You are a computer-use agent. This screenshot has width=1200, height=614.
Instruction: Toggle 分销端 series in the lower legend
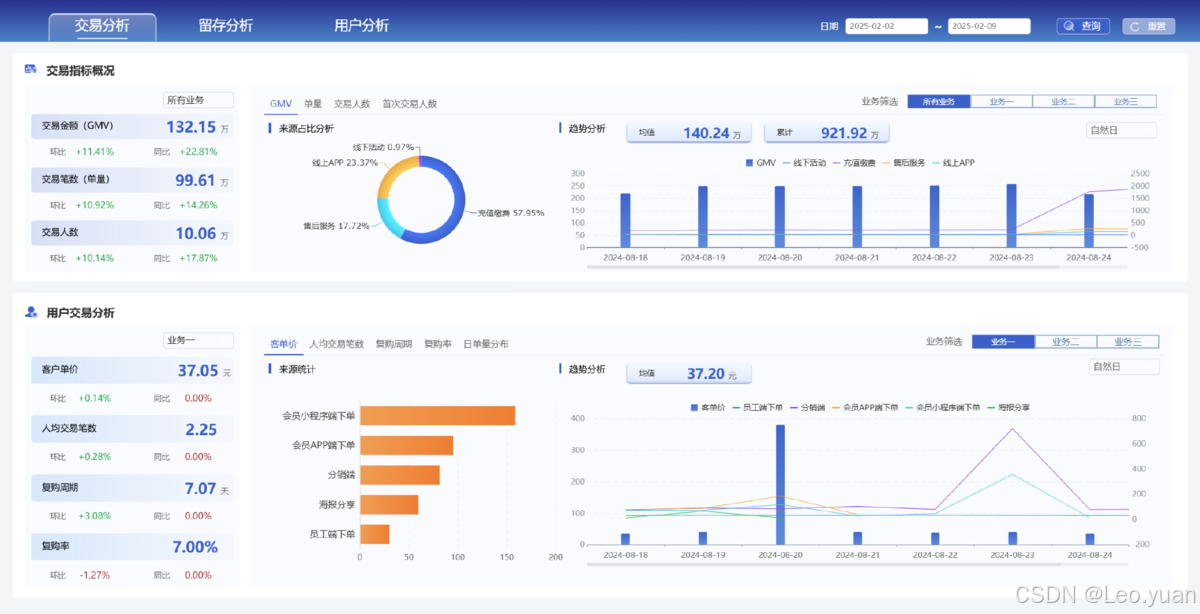point(807,407)
